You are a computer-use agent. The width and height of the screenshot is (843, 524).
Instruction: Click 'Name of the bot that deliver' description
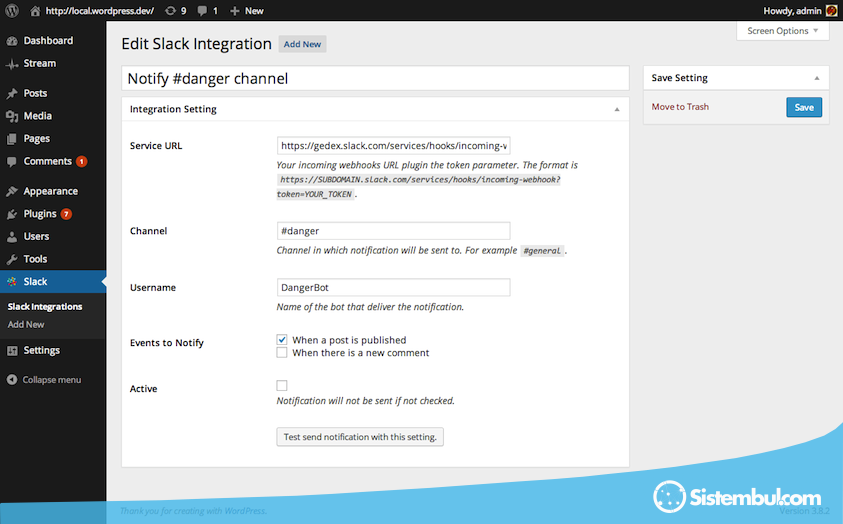click(370, 307)
